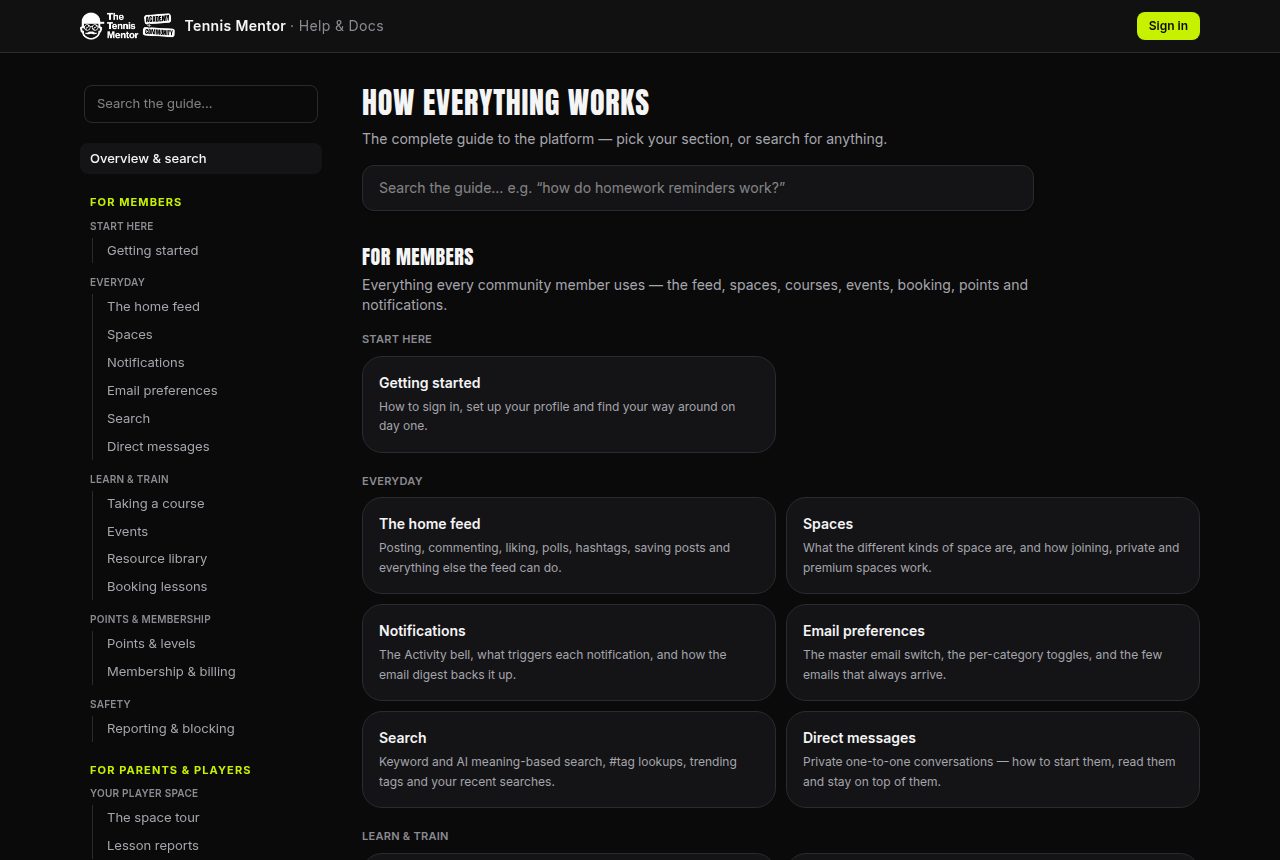The image size is (1280, 860).
Task: Open Reporting & blocking sidebar link
Action: pos(170,729)
